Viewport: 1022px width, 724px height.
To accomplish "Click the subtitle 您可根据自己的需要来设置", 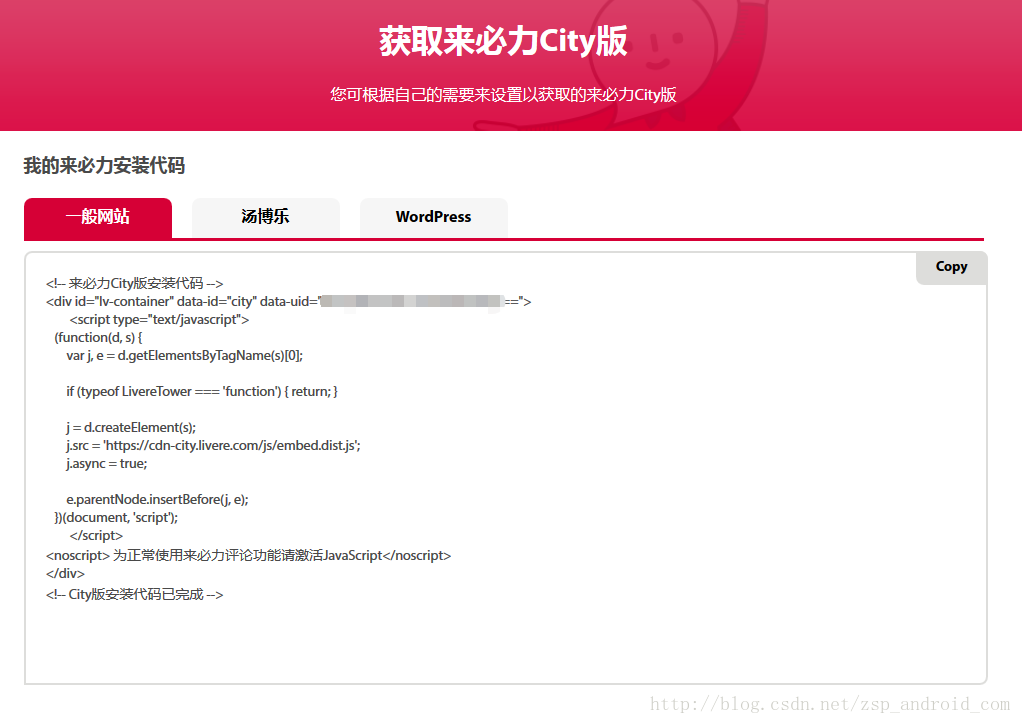I will 503,94.
